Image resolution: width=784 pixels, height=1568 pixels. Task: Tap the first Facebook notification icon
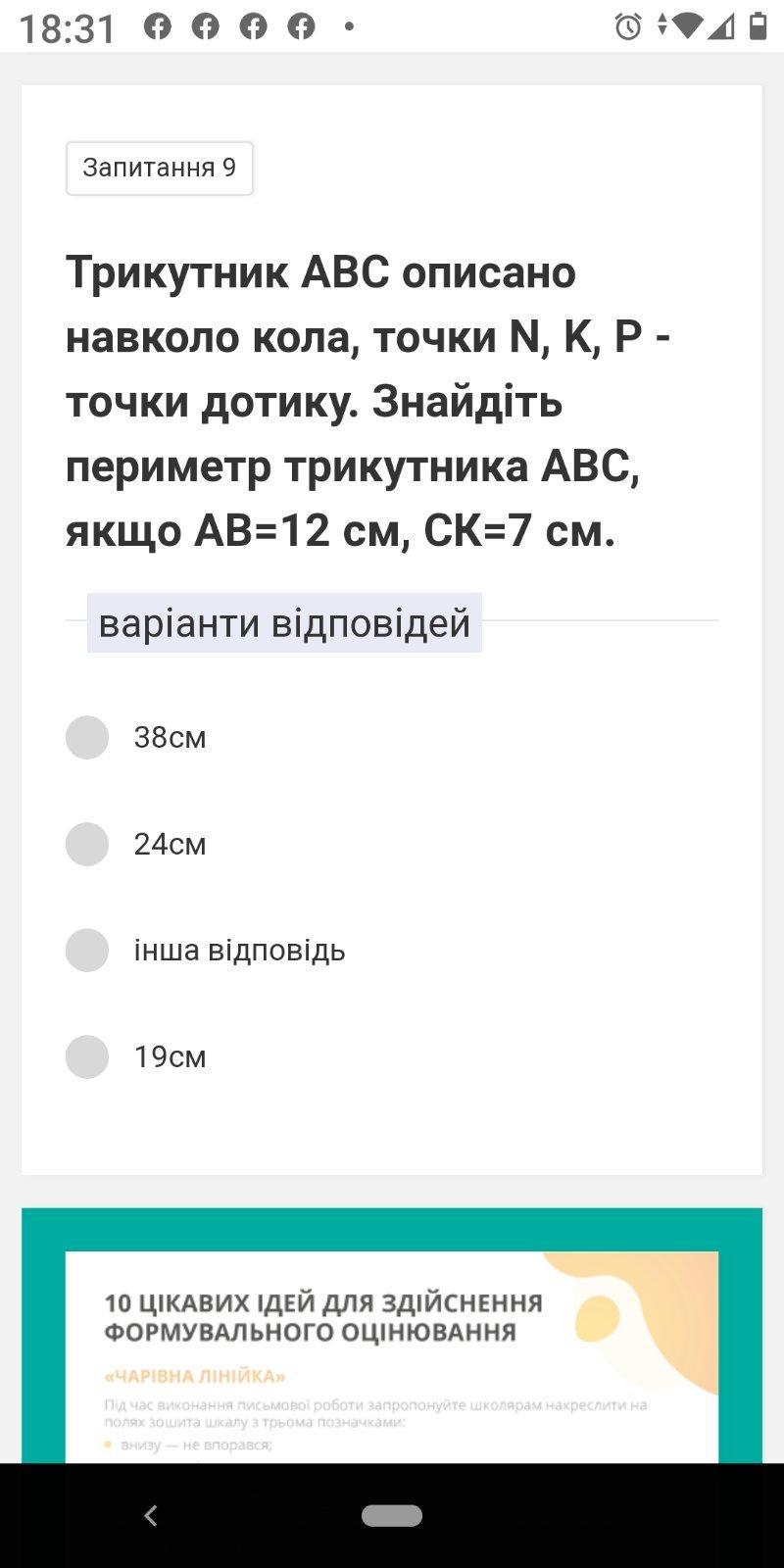158,26
